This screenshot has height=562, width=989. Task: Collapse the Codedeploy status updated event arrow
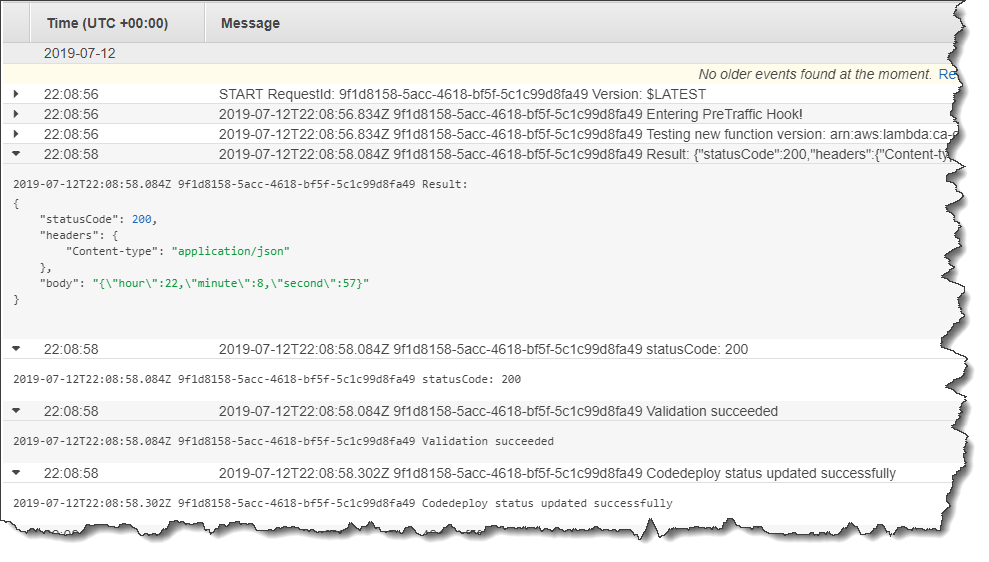click(x=16, y=473)
